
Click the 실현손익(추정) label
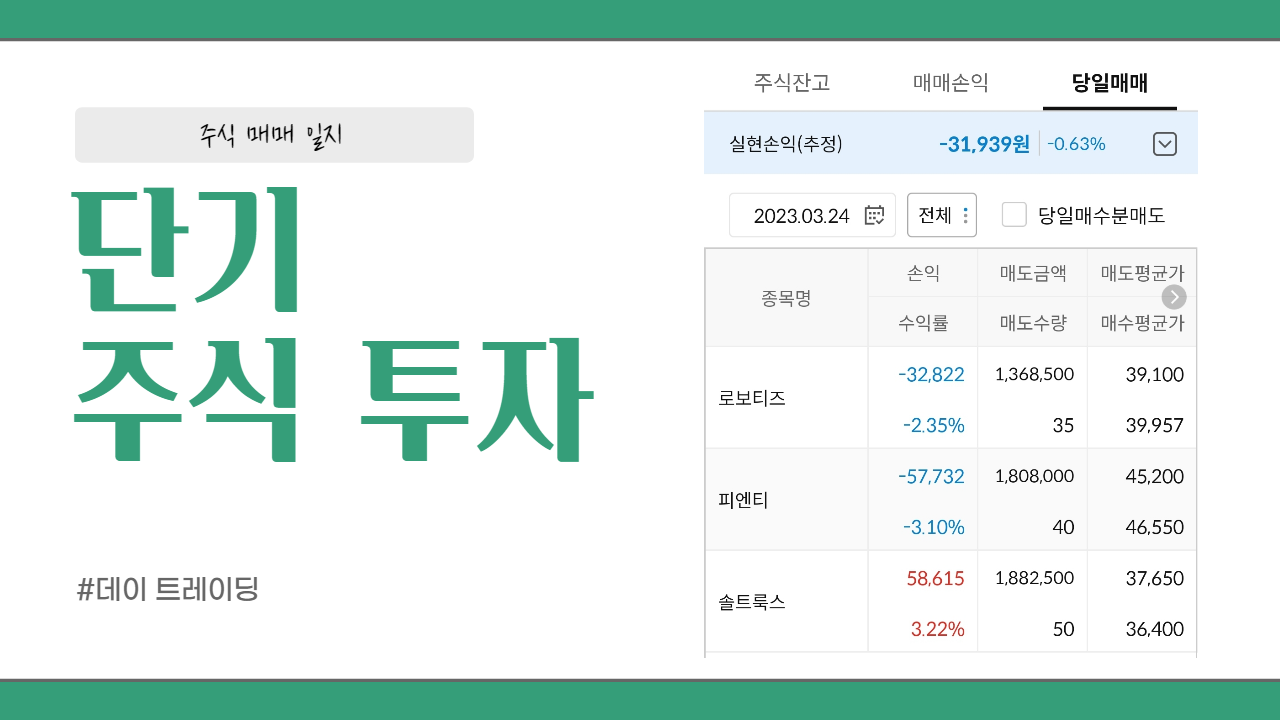(786, 144)
